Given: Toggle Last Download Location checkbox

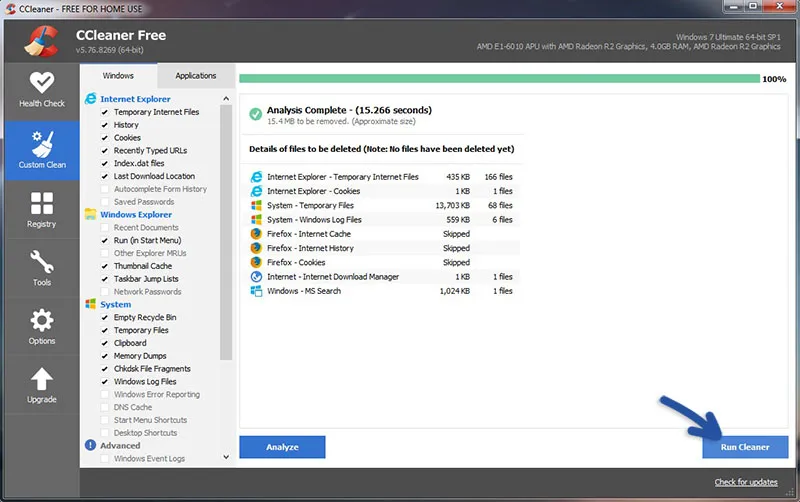Looking at the screenshot, I should [x=105, y=176].
